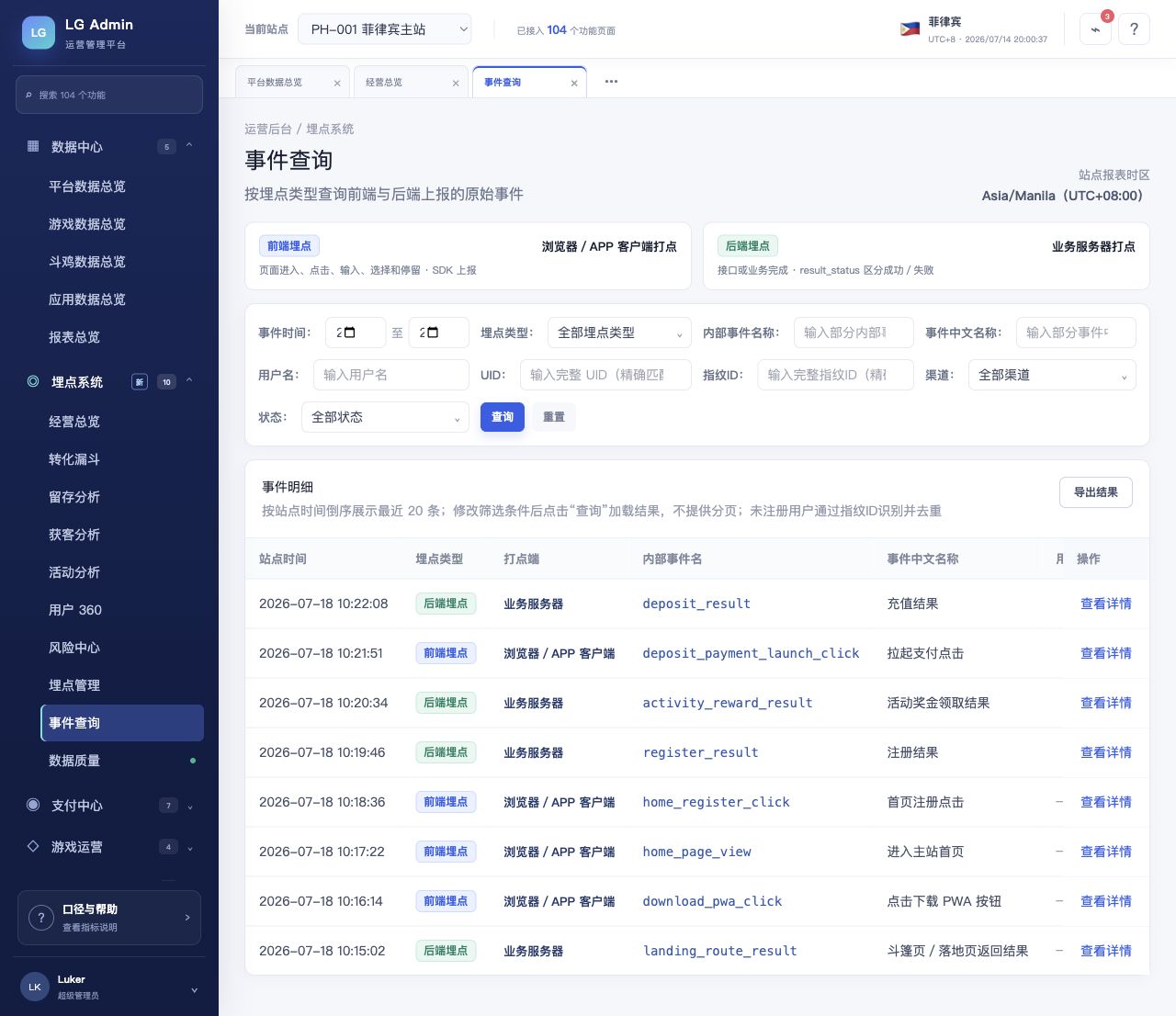Open the help question mark icon in header
1176x1016 pixels.
[x=1134, y=28]
